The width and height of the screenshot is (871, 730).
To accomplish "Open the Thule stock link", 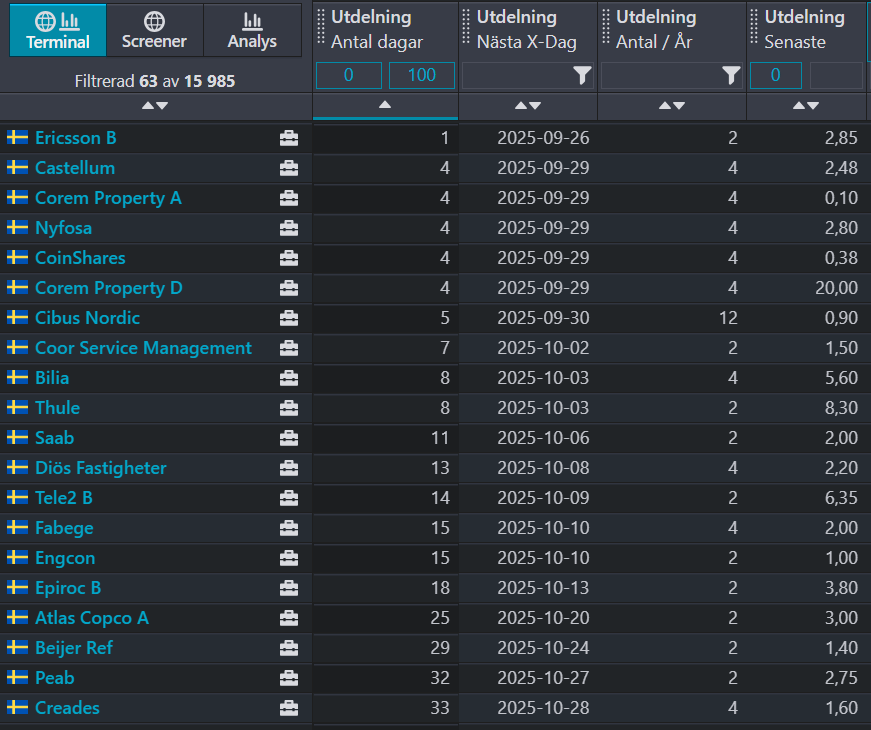I will [x=57, y=408].
